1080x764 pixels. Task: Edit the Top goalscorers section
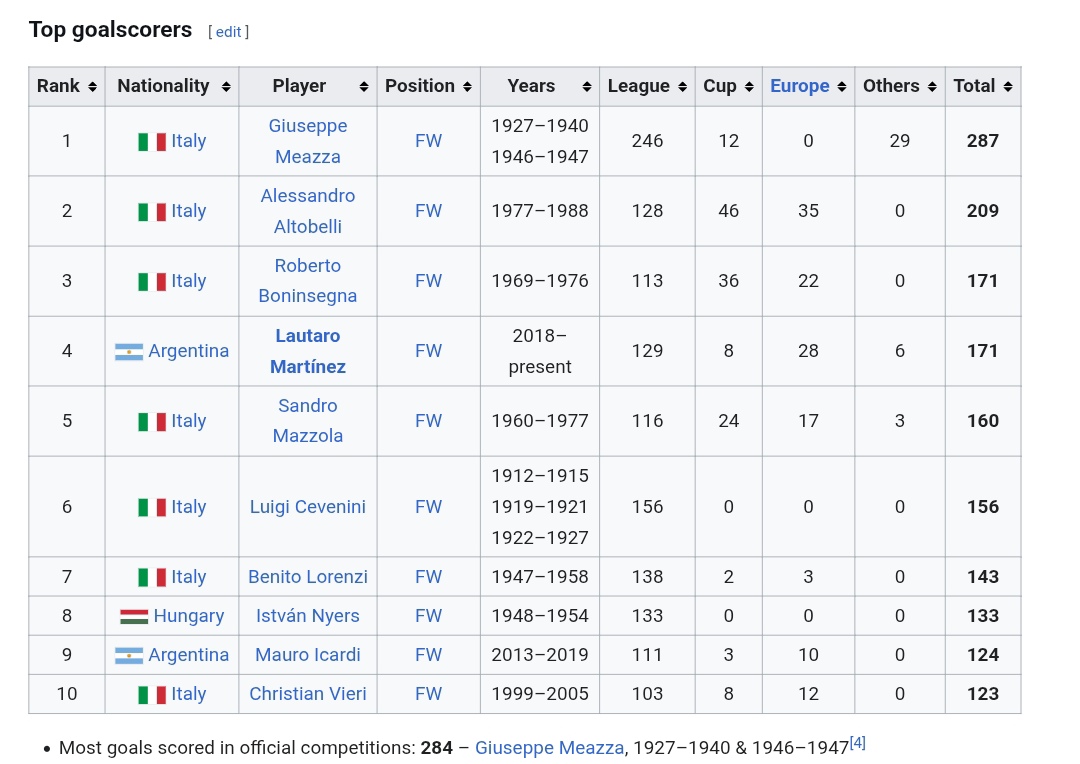pyautogui.click(x=228, y=32)
